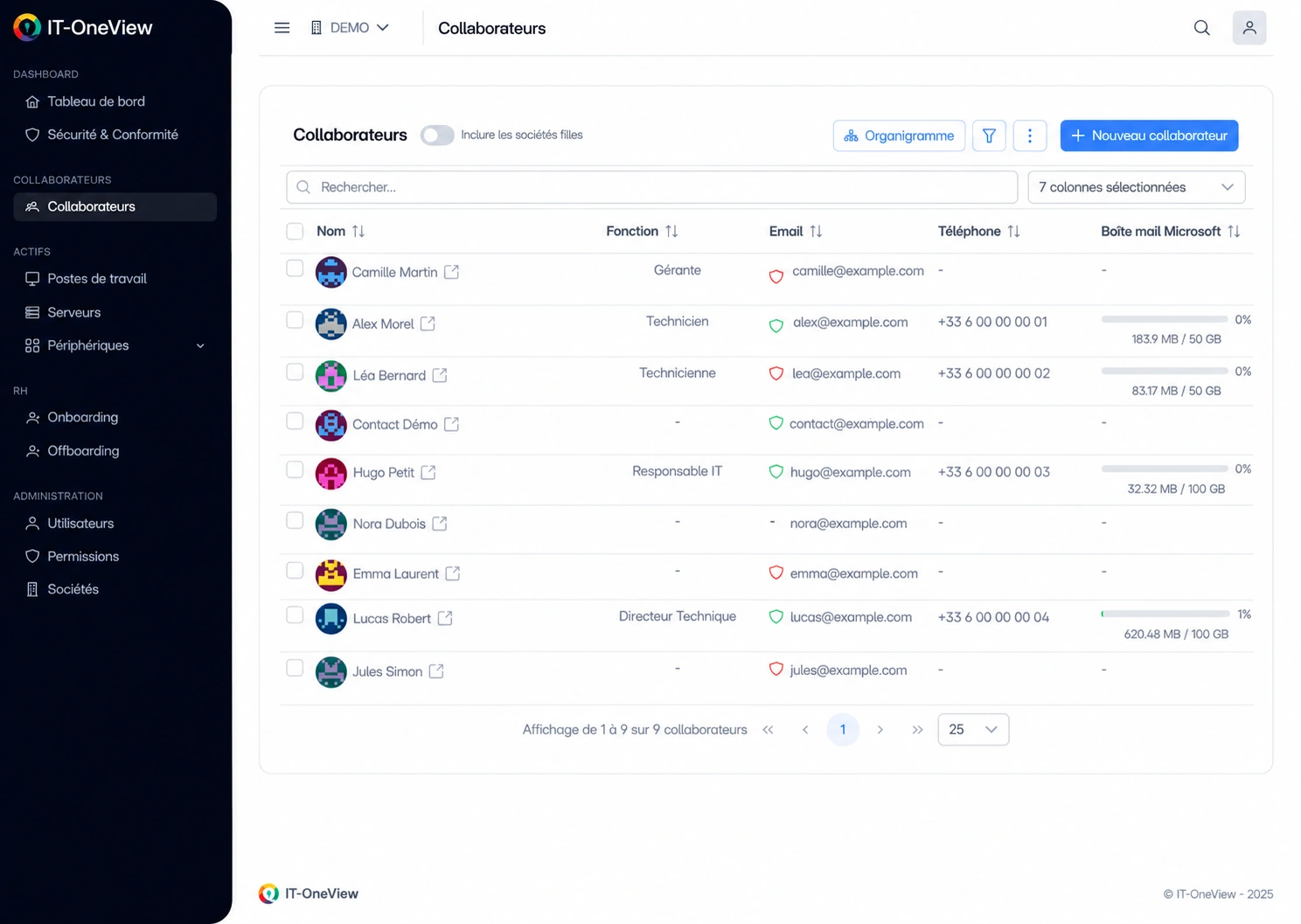Check Hugo Petit's row checkbox
This screenshot has height=924, width=1301.
[x=295, y=469]
